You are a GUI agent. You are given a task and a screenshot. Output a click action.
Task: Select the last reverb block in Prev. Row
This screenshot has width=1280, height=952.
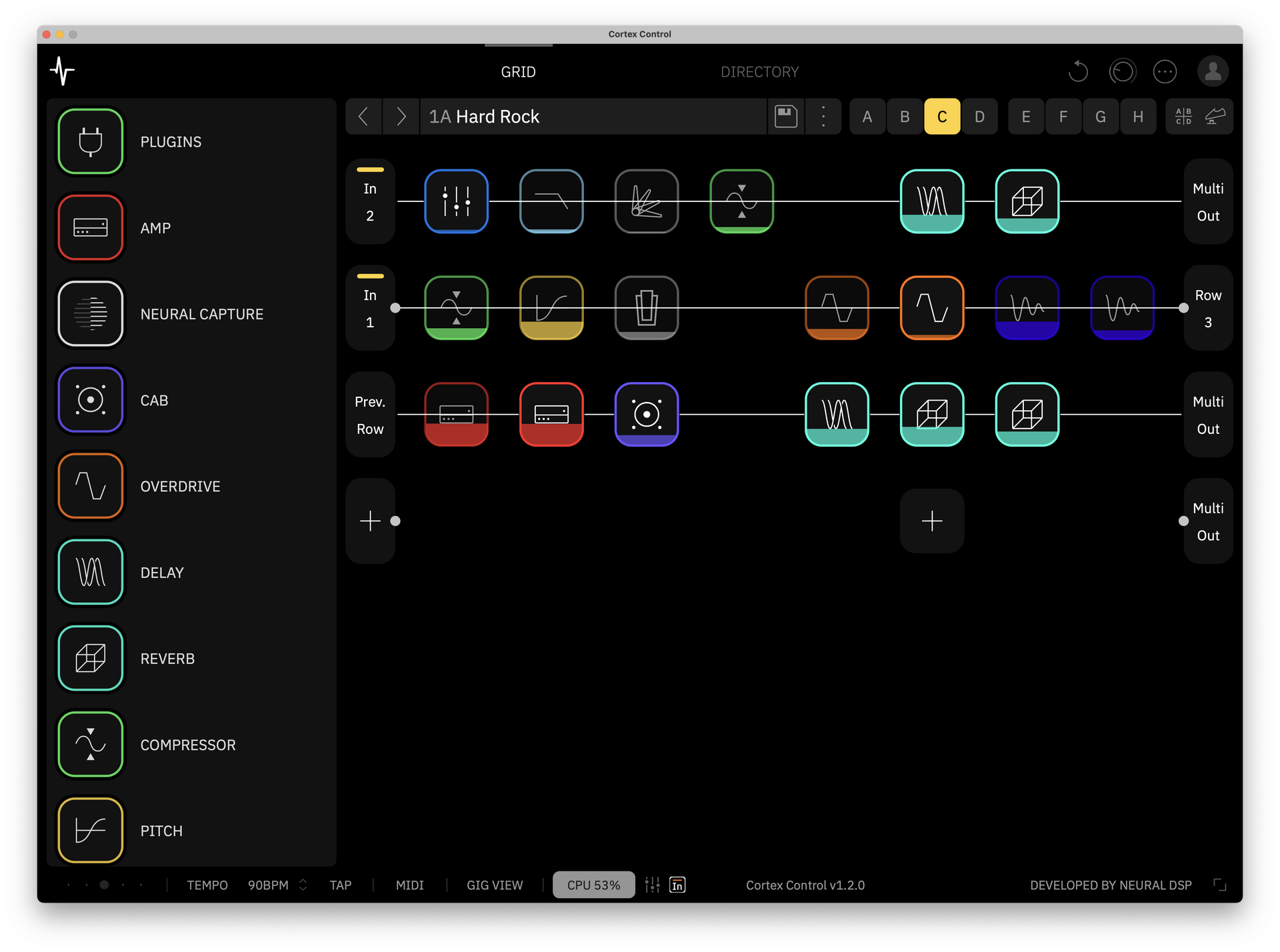1027,415
